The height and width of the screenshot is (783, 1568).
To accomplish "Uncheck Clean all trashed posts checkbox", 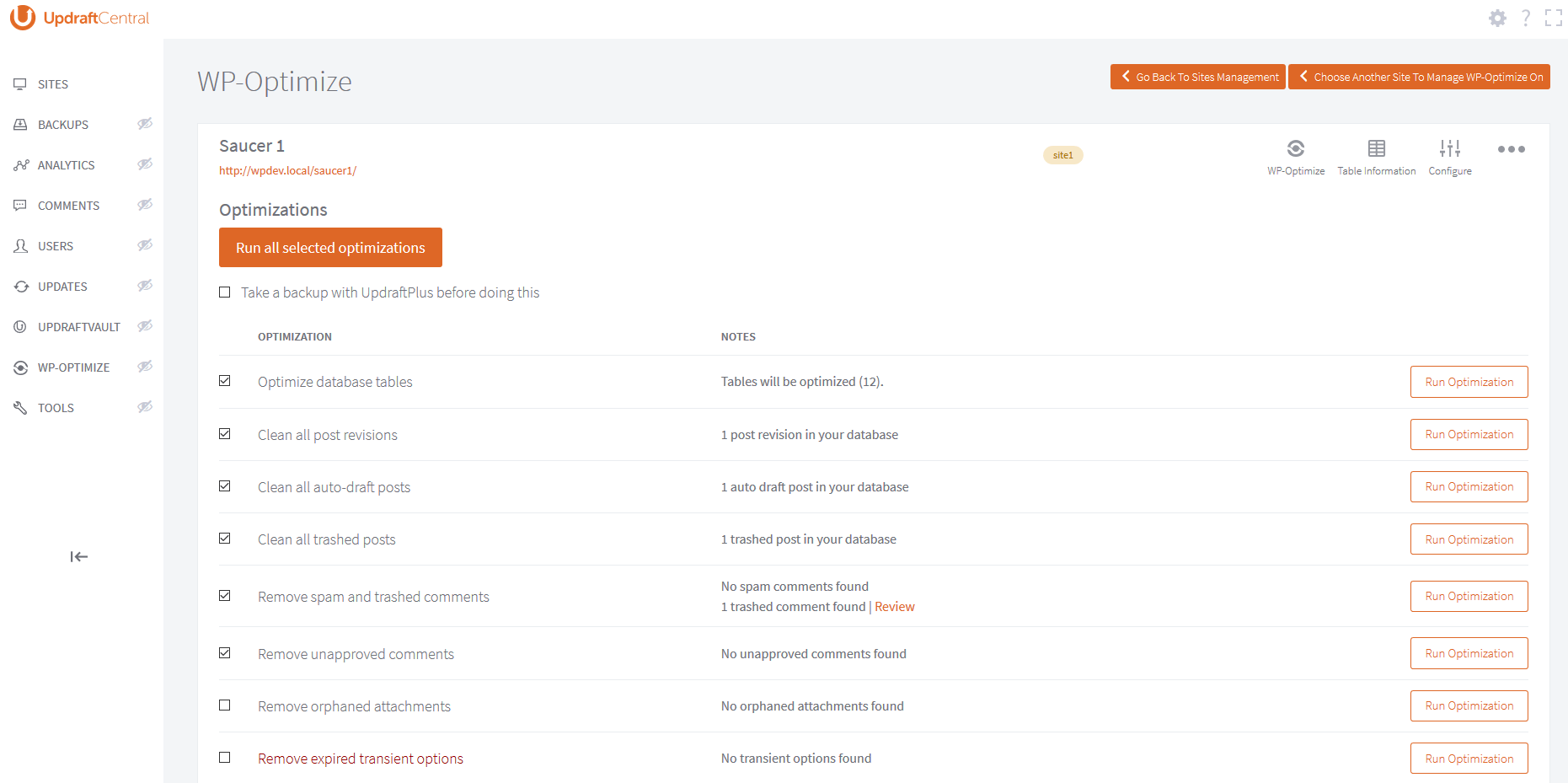I will (x=225, y=539).
